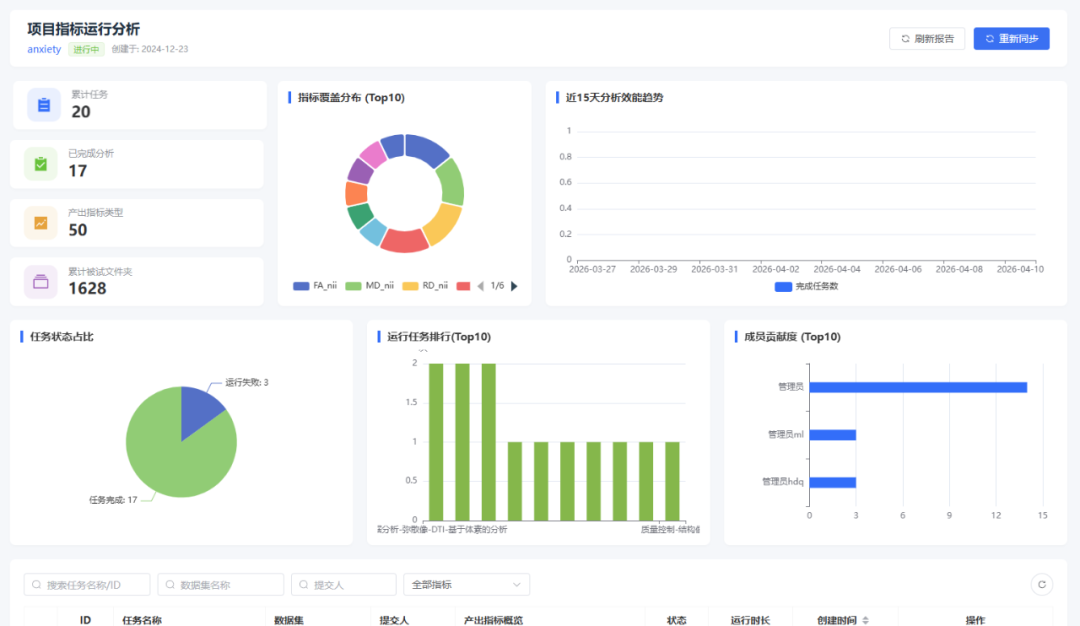The height and width of the screenshot is (626, 1080).
Task: Click search icon in 数据集名称 field
Action: click(170, 585)
